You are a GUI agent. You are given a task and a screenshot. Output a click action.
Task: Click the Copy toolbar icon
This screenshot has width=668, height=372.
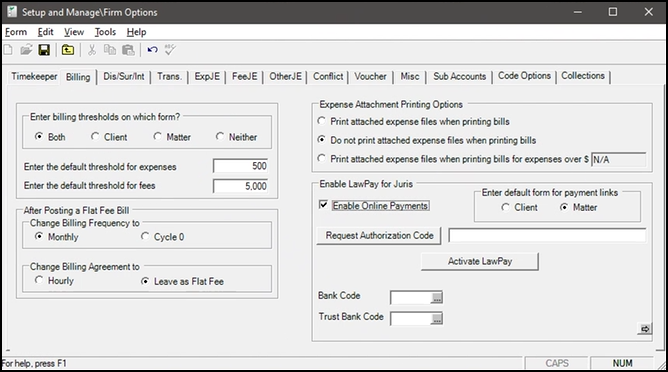click(x=110, y=50)
